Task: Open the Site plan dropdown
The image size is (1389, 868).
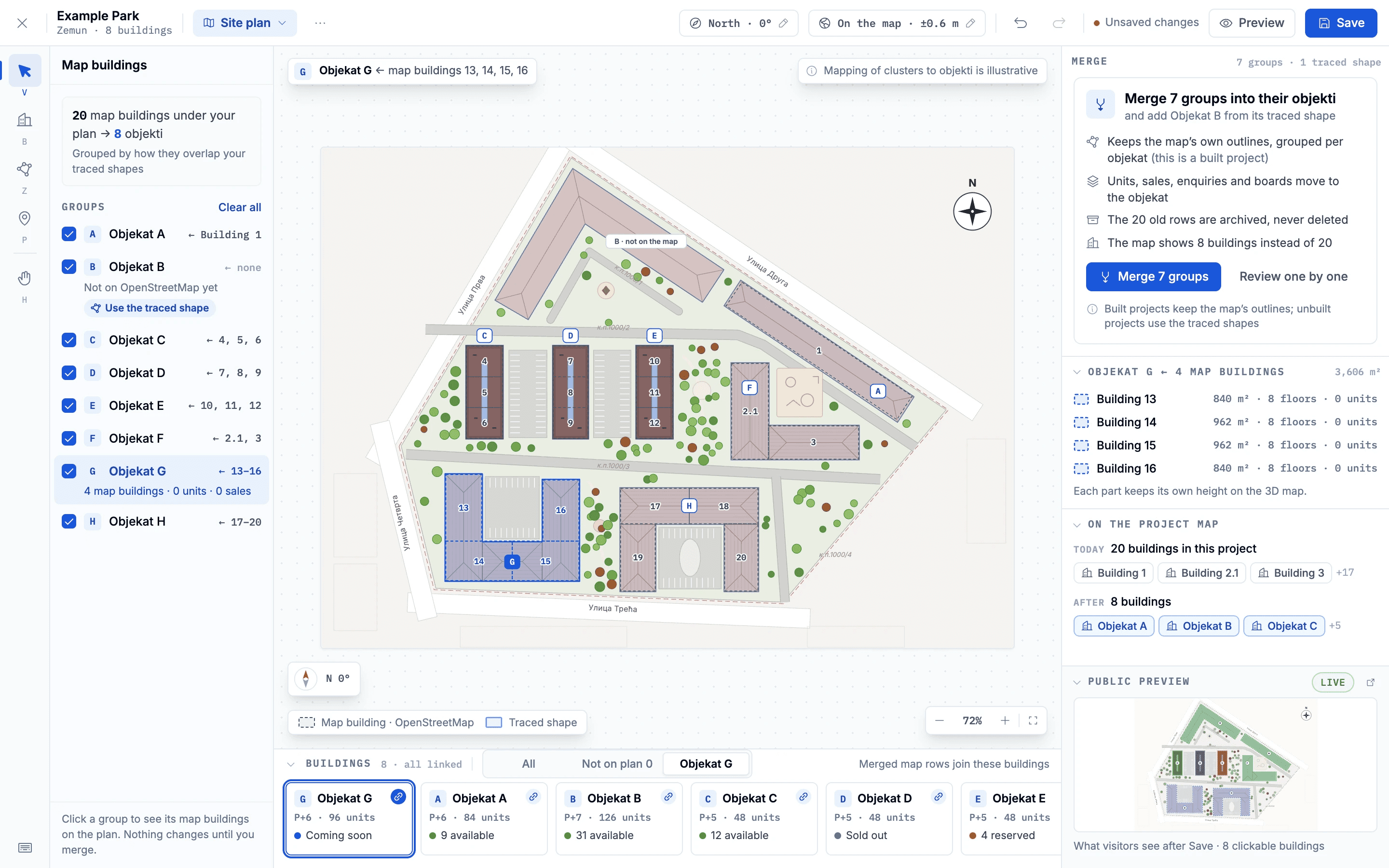Action: pos(245,23)
